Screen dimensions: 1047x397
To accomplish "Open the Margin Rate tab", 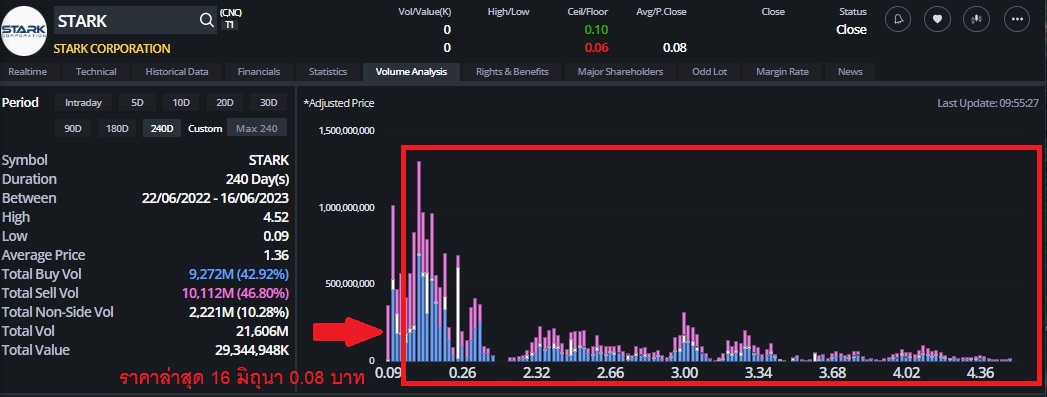I will click(782, 71).
